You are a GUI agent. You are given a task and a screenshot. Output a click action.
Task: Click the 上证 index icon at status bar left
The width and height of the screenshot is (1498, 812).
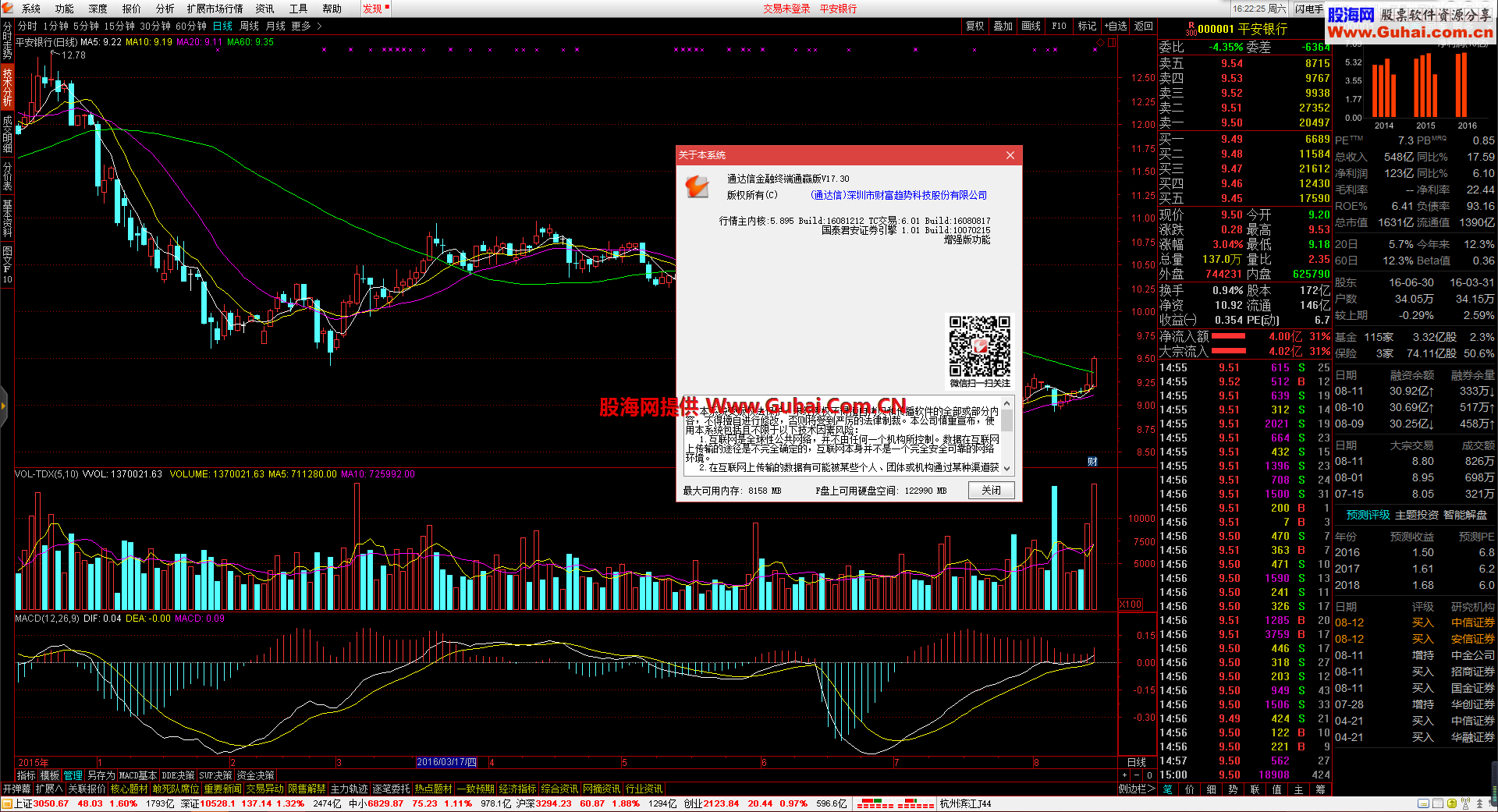pos(7,803)
